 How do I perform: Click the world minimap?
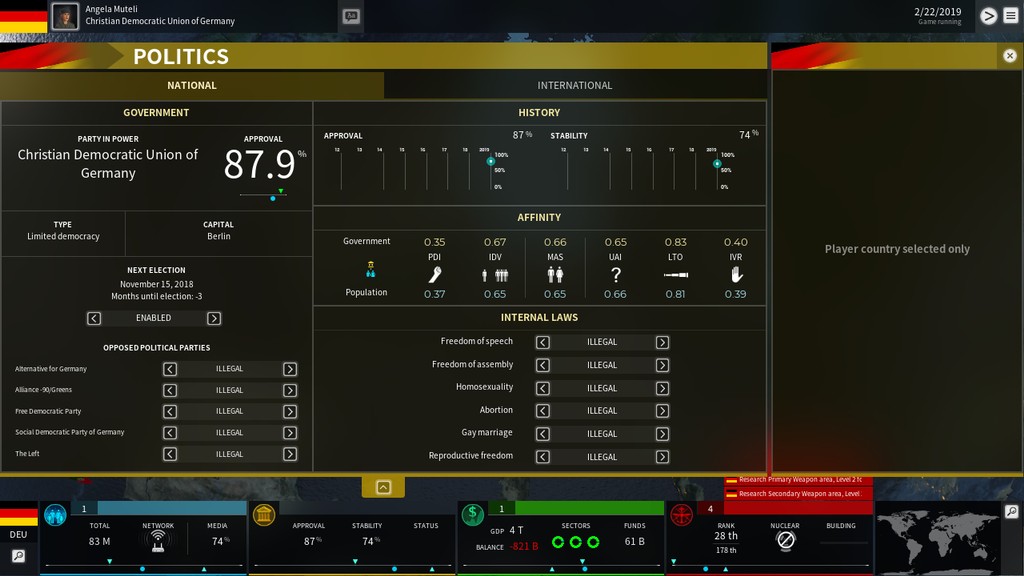(x=938, y=539)
